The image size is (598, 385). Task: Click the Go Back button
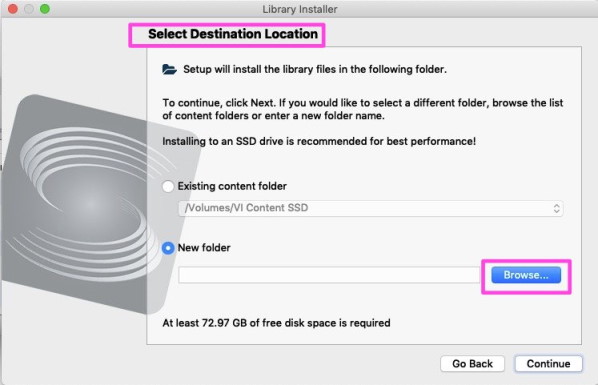473,364
